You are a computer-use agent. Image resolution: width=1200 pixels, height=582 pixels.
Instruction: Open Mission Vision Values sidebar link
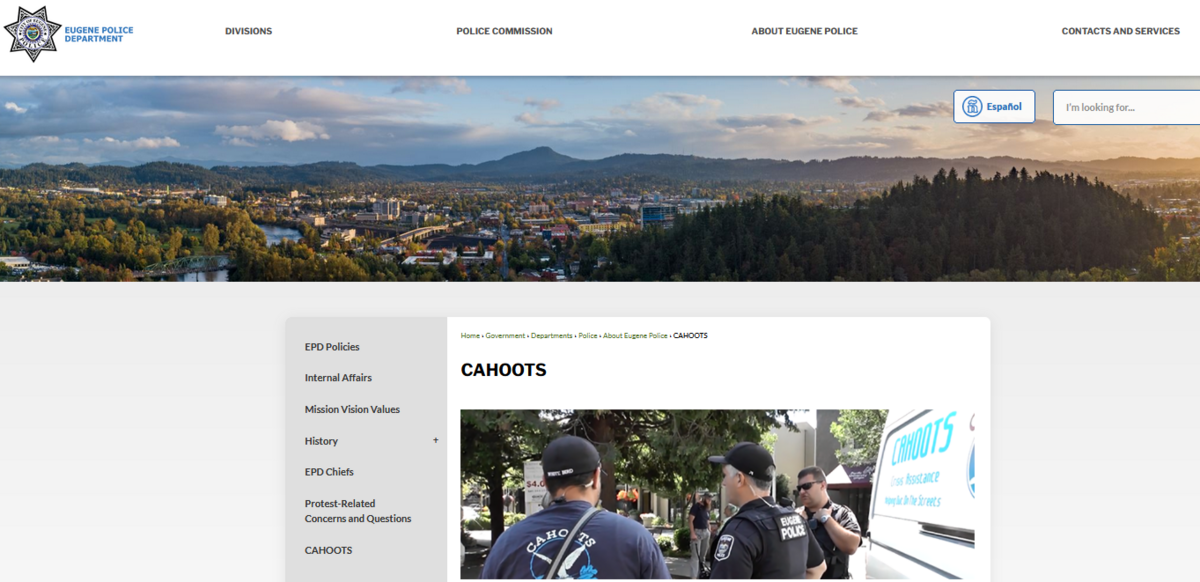coord(352,409)
